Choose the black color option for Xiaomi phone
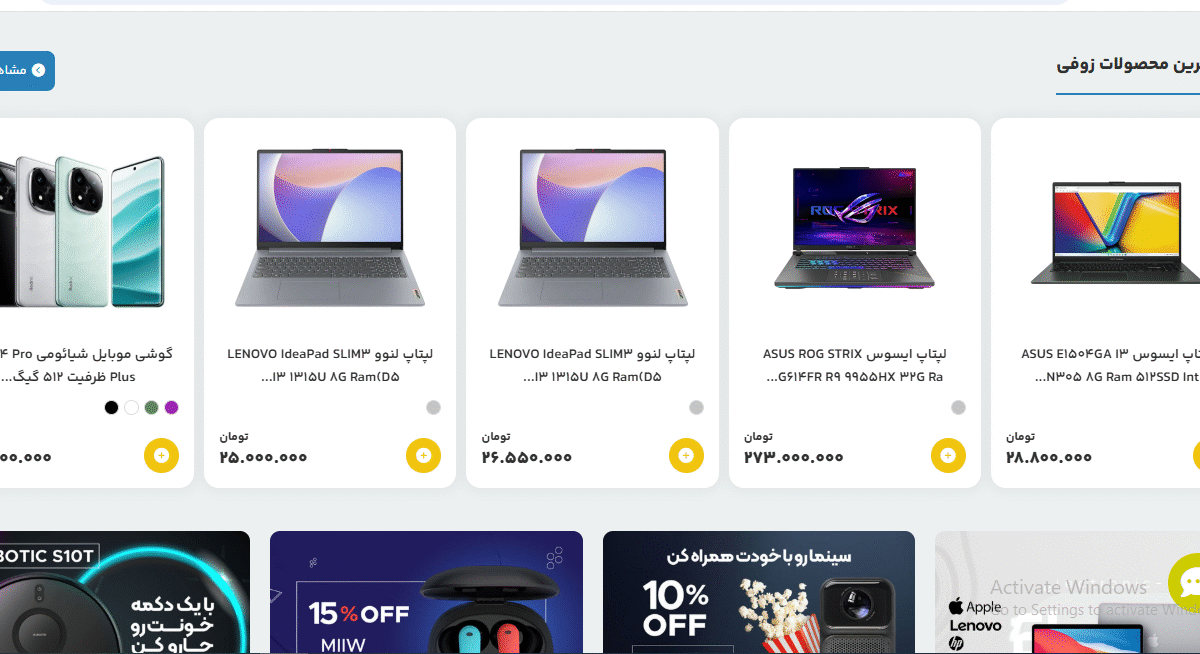Viewport: 1200px width, 654px height. (x=111, y=407)
